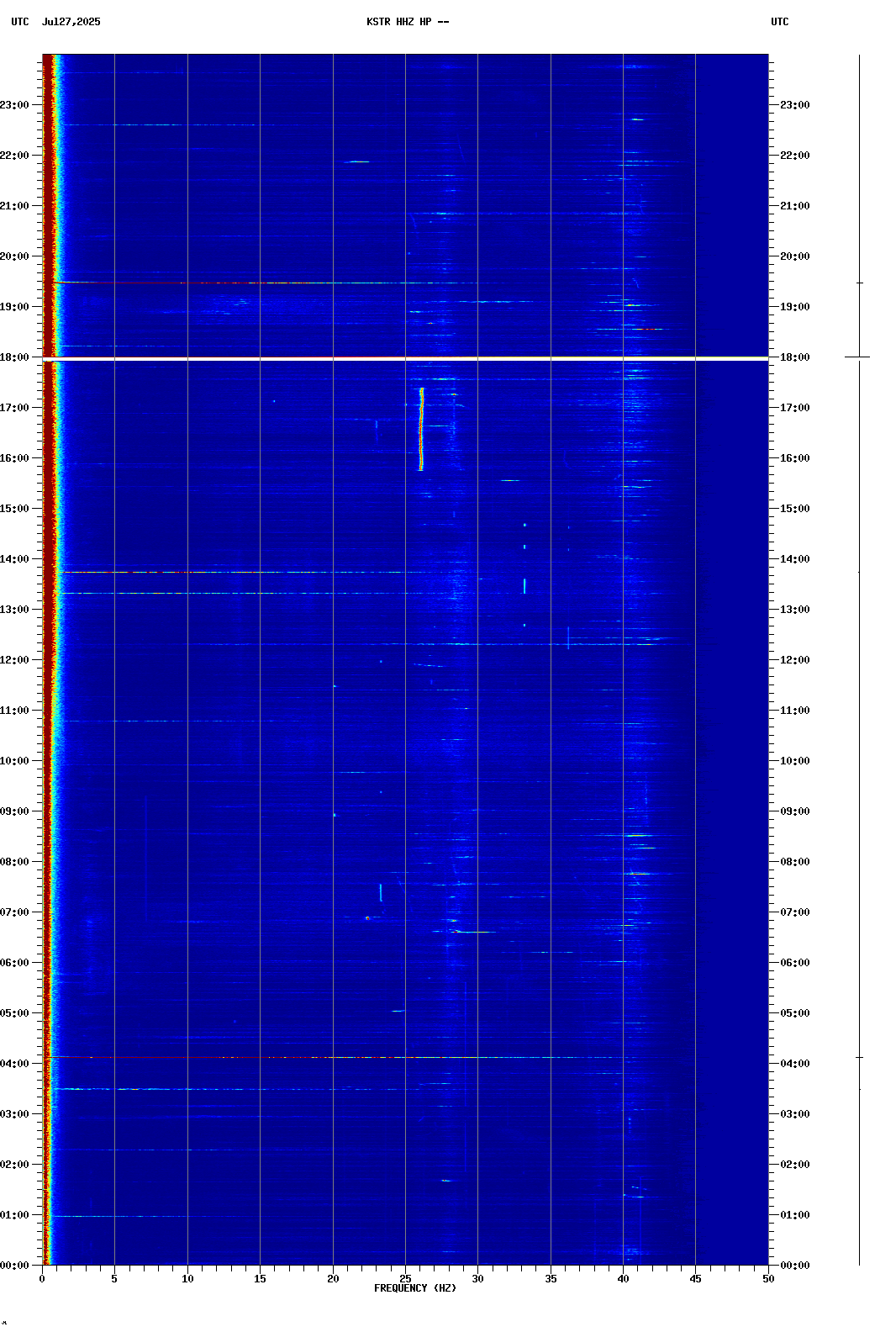
Task: Click the right-axis '05:00' time label
Action: tap(795, 1013)
